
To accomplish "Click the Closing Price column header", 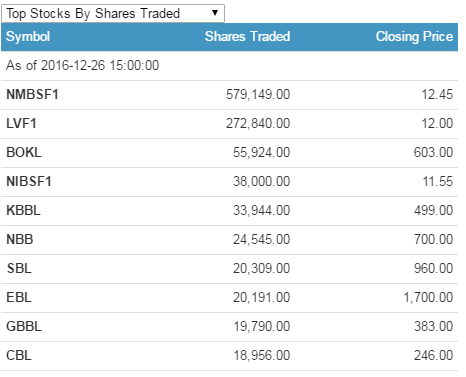I will [x=414, y=36].
